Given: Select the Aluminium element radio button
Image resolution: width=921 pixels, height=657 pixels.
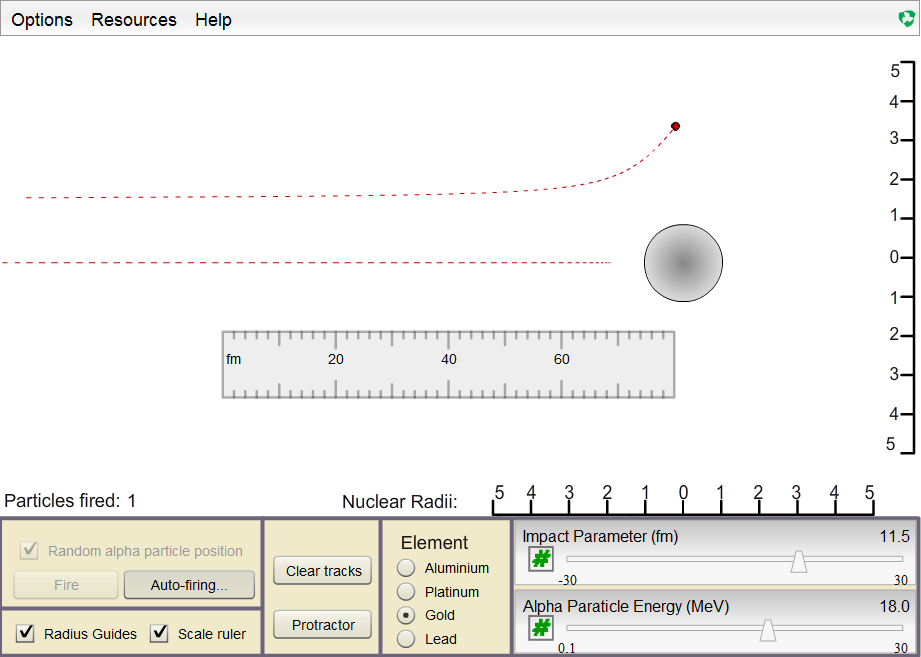Looking at the screenshot, I should 407,568.
